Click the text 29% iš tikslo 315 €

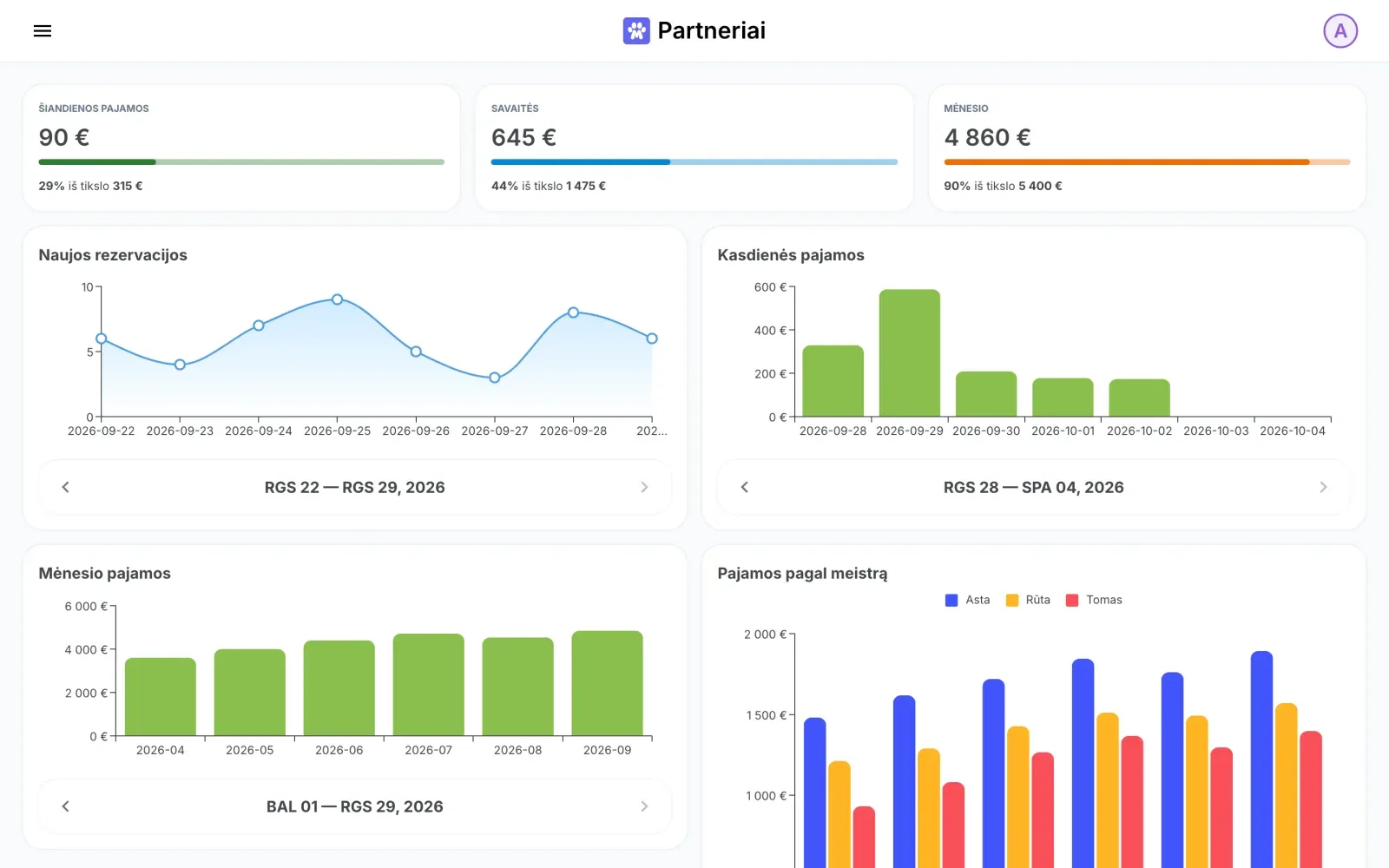(x=90, y=186)
